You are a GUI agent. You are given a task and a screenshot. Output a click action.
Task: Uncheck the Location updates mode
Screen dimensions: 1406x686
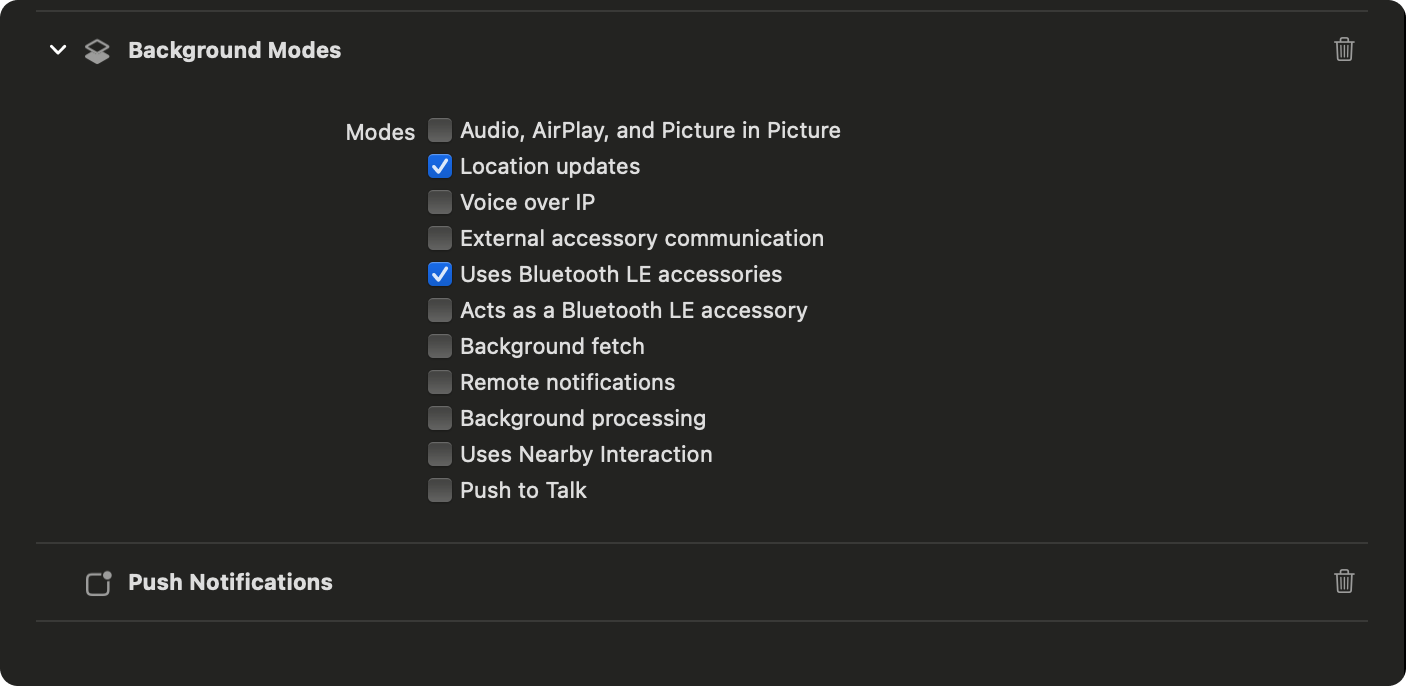[x=440, y=166]
